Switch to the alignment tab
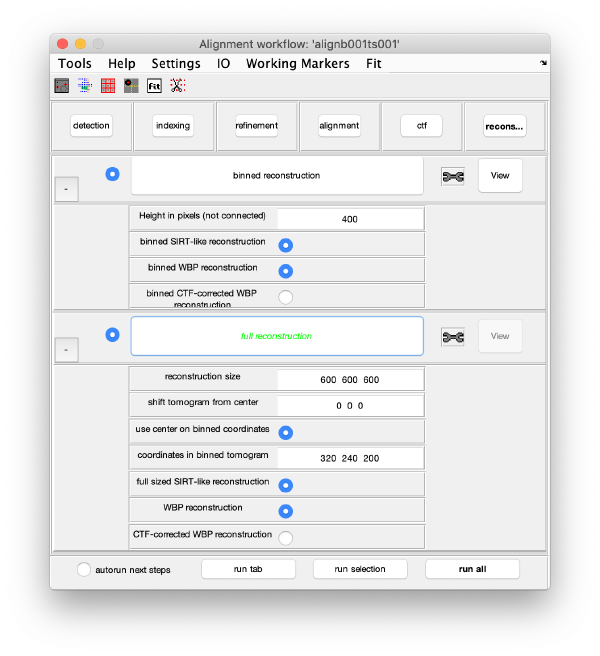The height and width of the screenshot is (656, 600). [339, 126]
